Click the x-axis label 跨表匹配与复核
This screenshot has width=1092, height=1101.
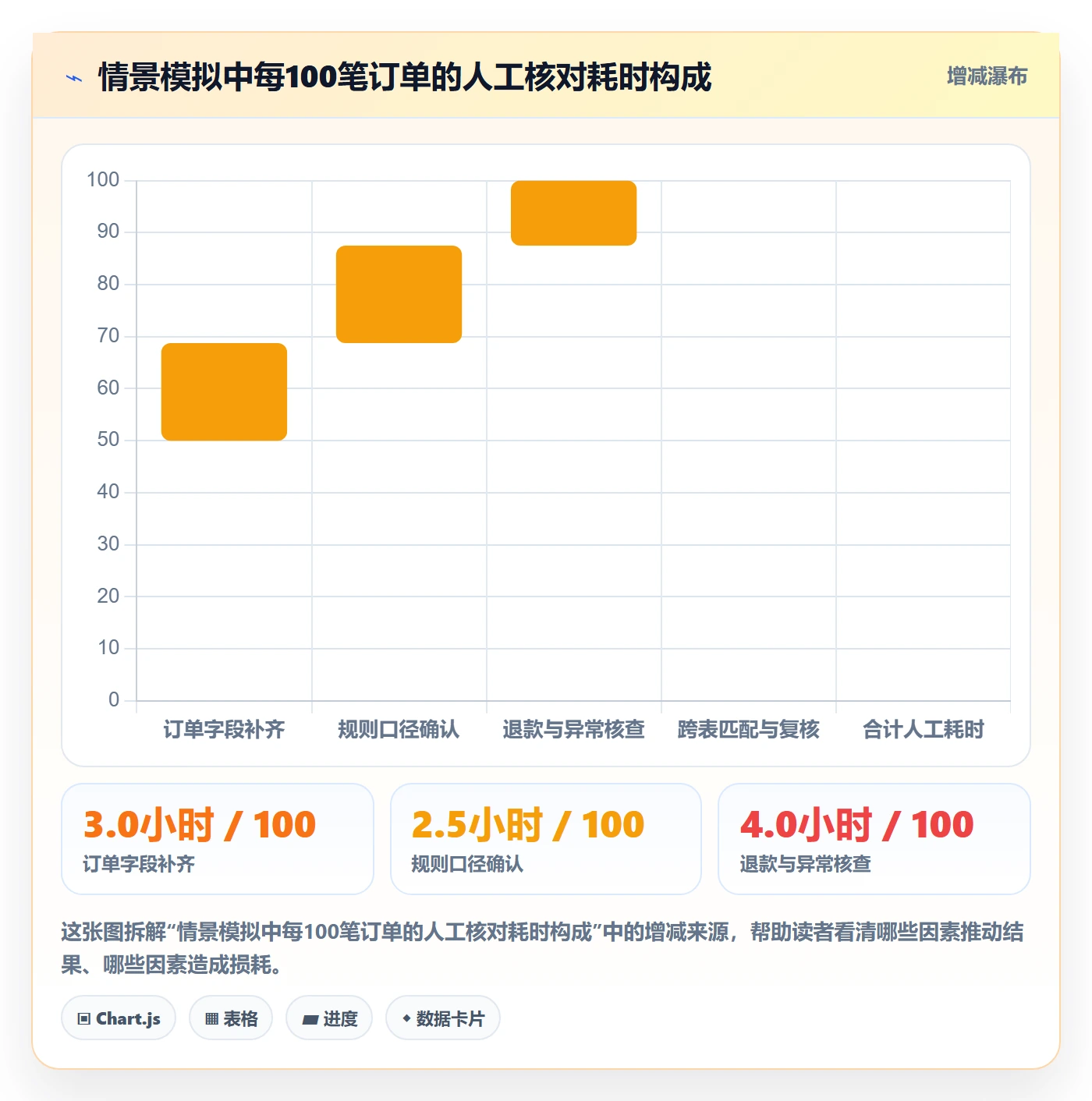click(x=748, y=730)
